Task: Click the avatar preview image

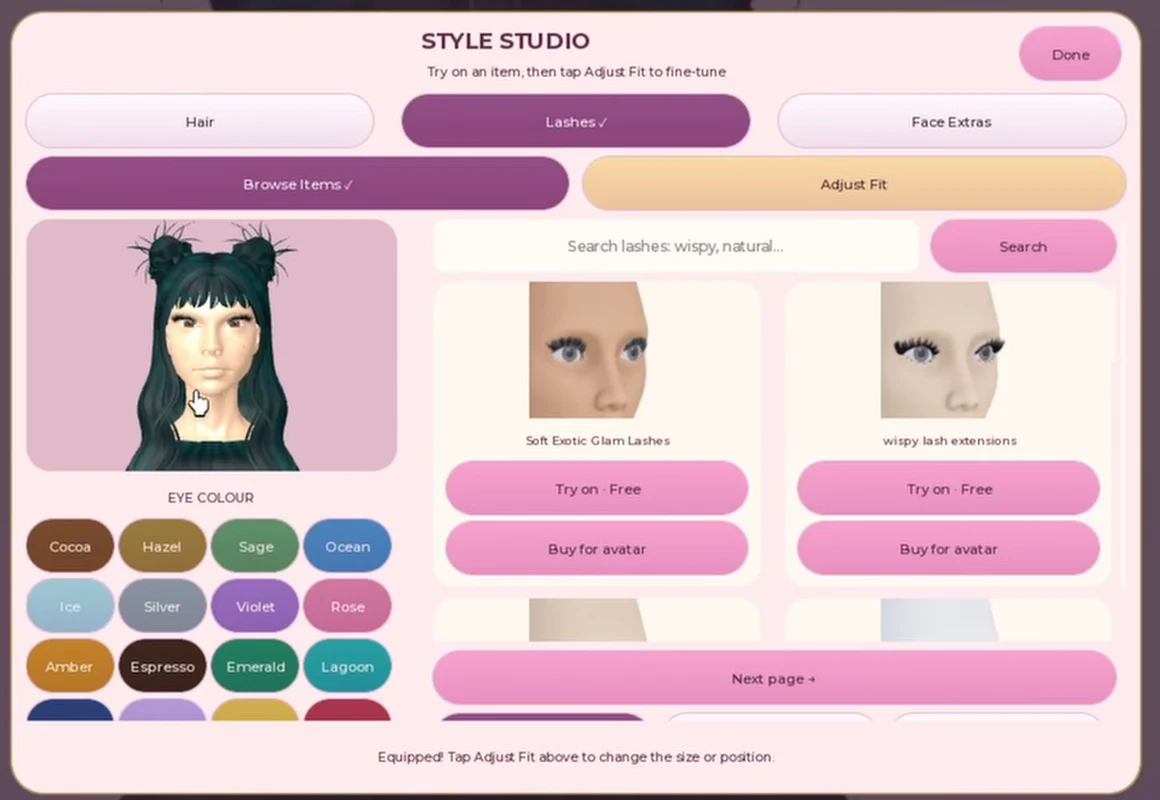Action: click(x=212, y=345)
